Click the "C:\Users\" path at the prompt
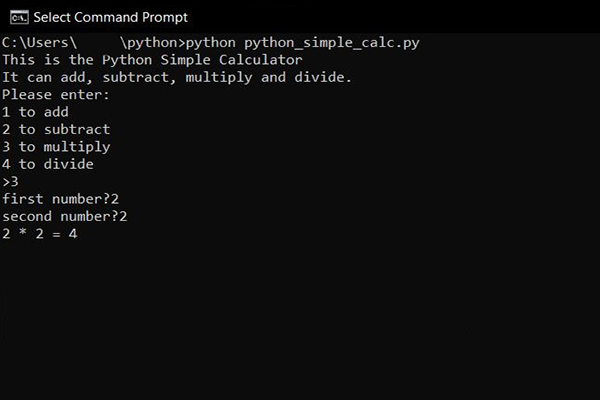This screenshot has width=600, height=400. (x=39, y=43)
